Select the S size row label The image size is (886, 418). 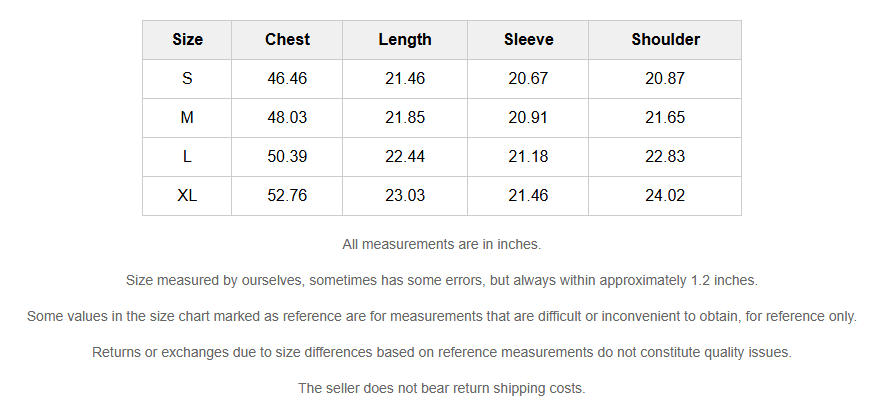tap(187, 79)
